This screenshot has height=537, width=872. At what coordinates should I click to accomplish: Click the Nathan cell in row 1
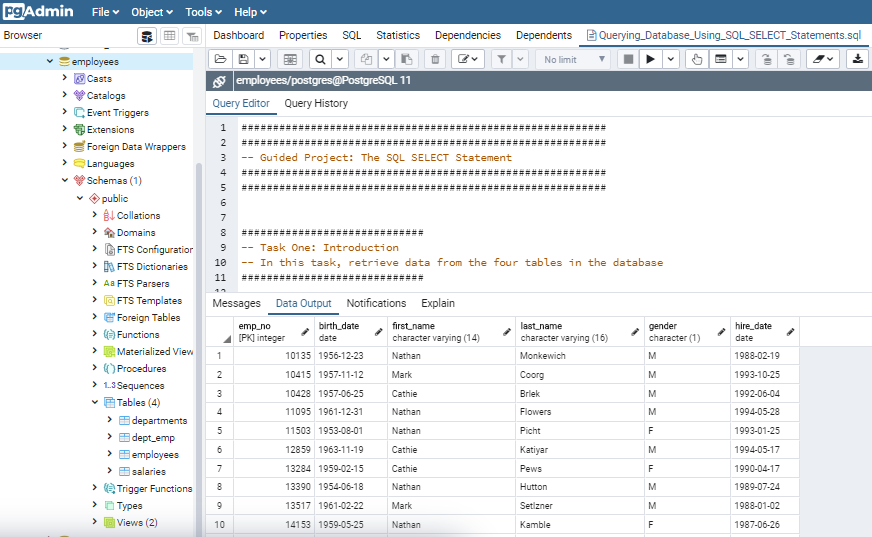coord(406,356)
